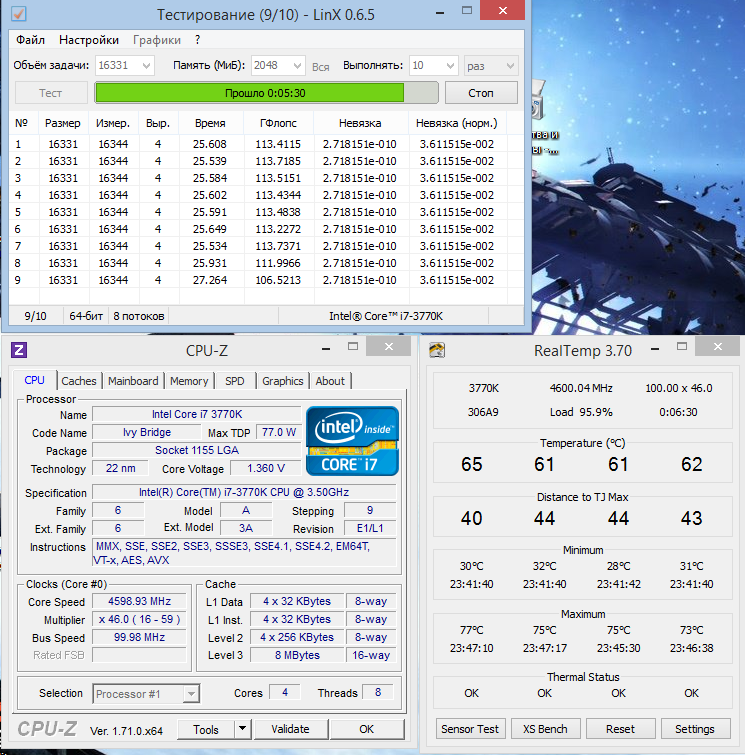Expand the Память (МиБ) combo box
The width and height of the screenshot is (745, 755).
click(x=295, y=65)
